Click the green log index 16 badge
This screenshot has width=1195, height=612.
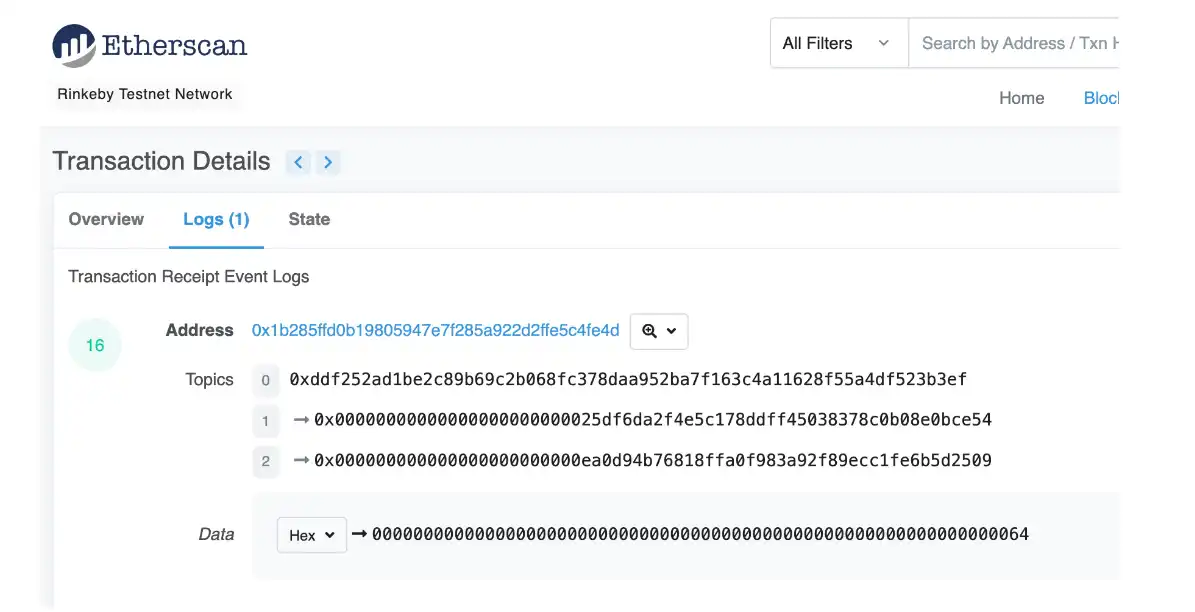point(95,346)
